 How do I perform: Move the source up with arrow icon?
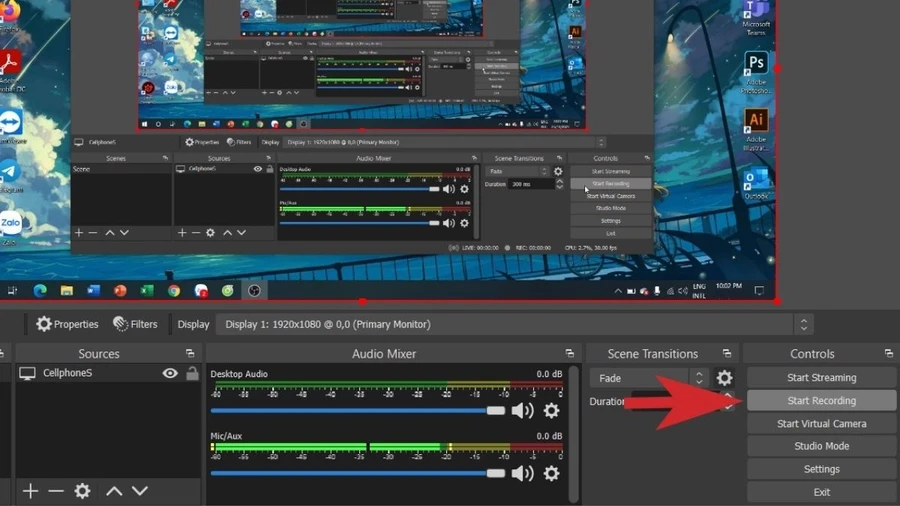[x=114, y=491]
